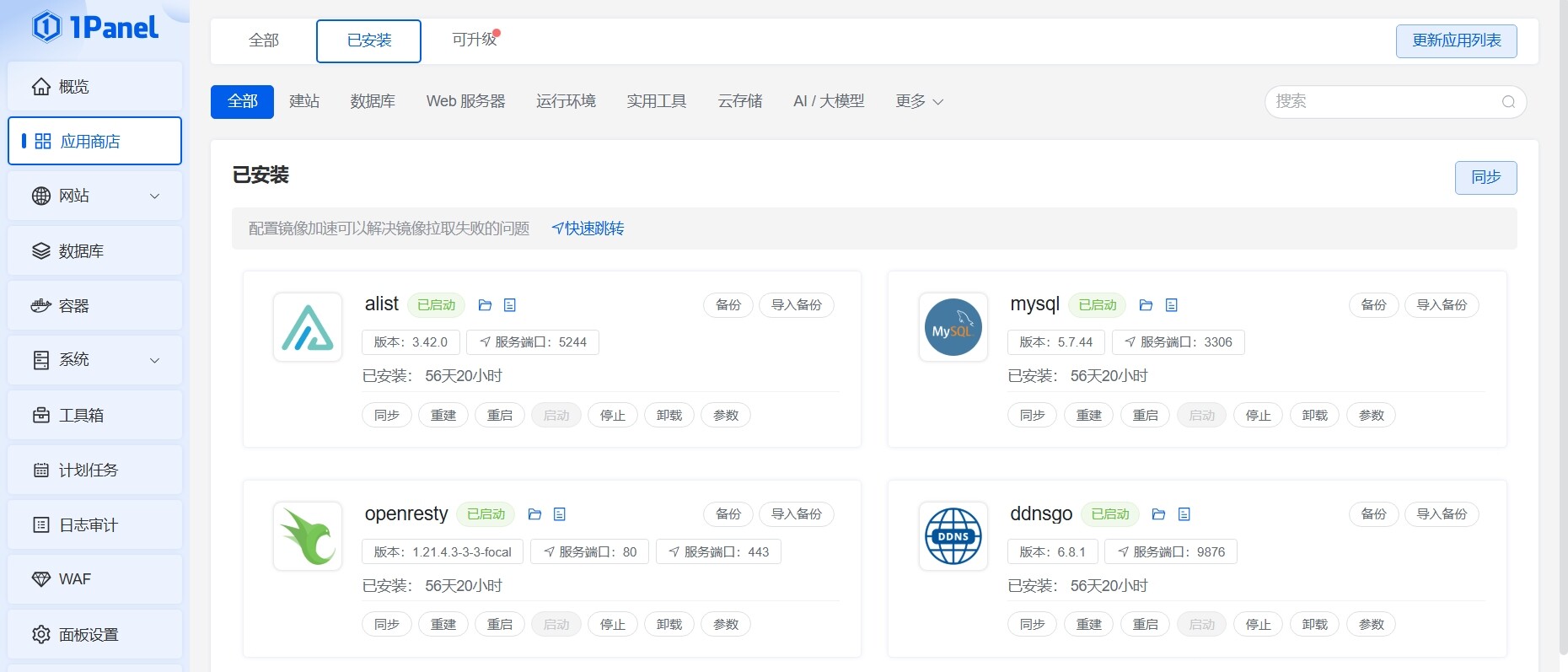Click the search magnifier icon

click(1508, 102)
